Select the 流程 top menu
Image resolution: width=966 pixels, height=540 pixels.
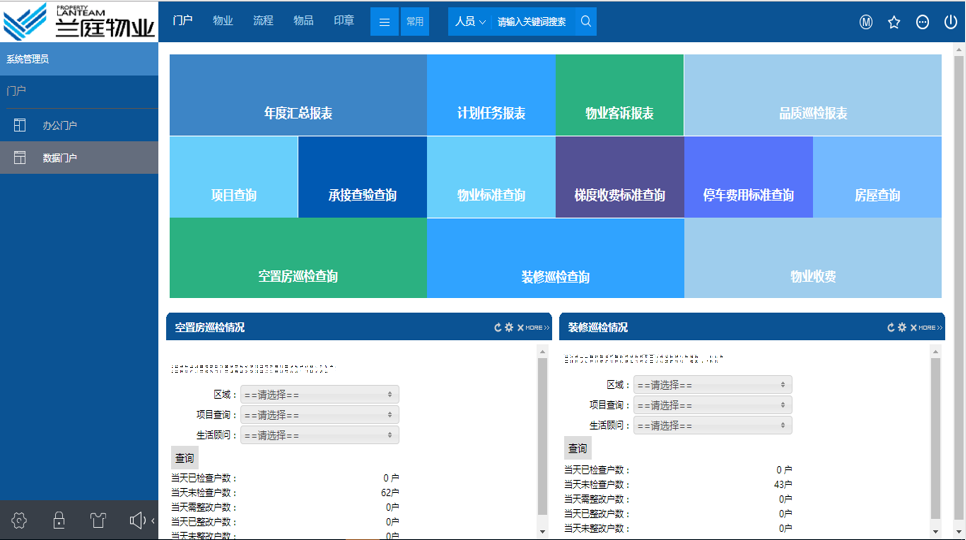pyautogui.click(x=263, y=20)
